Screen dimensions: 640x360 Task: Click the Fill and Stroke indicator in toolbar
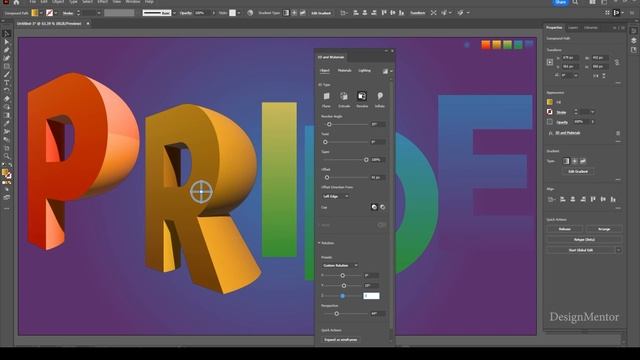7,174
